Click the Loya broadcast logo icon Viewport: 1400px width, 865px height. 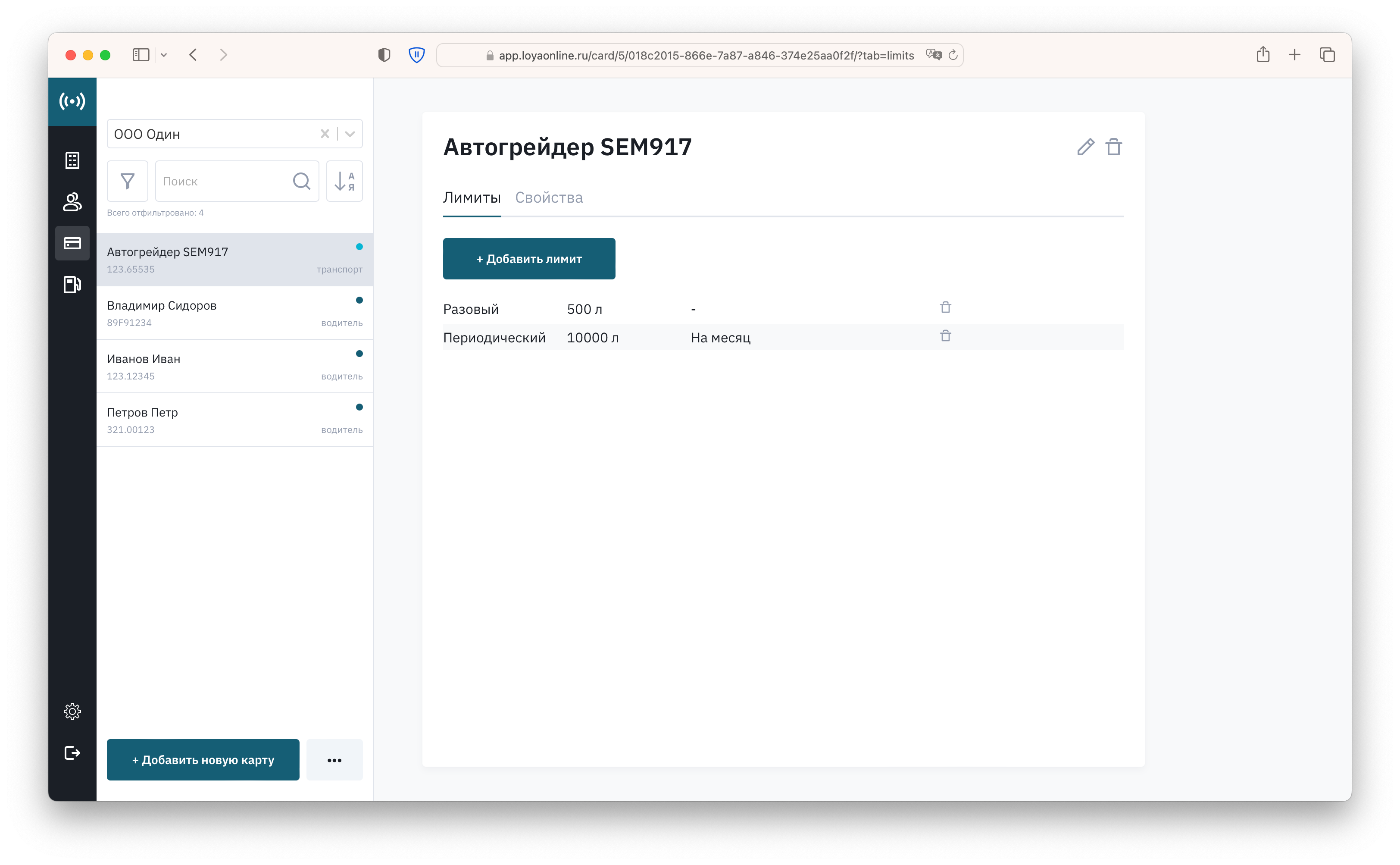(72, 101)
